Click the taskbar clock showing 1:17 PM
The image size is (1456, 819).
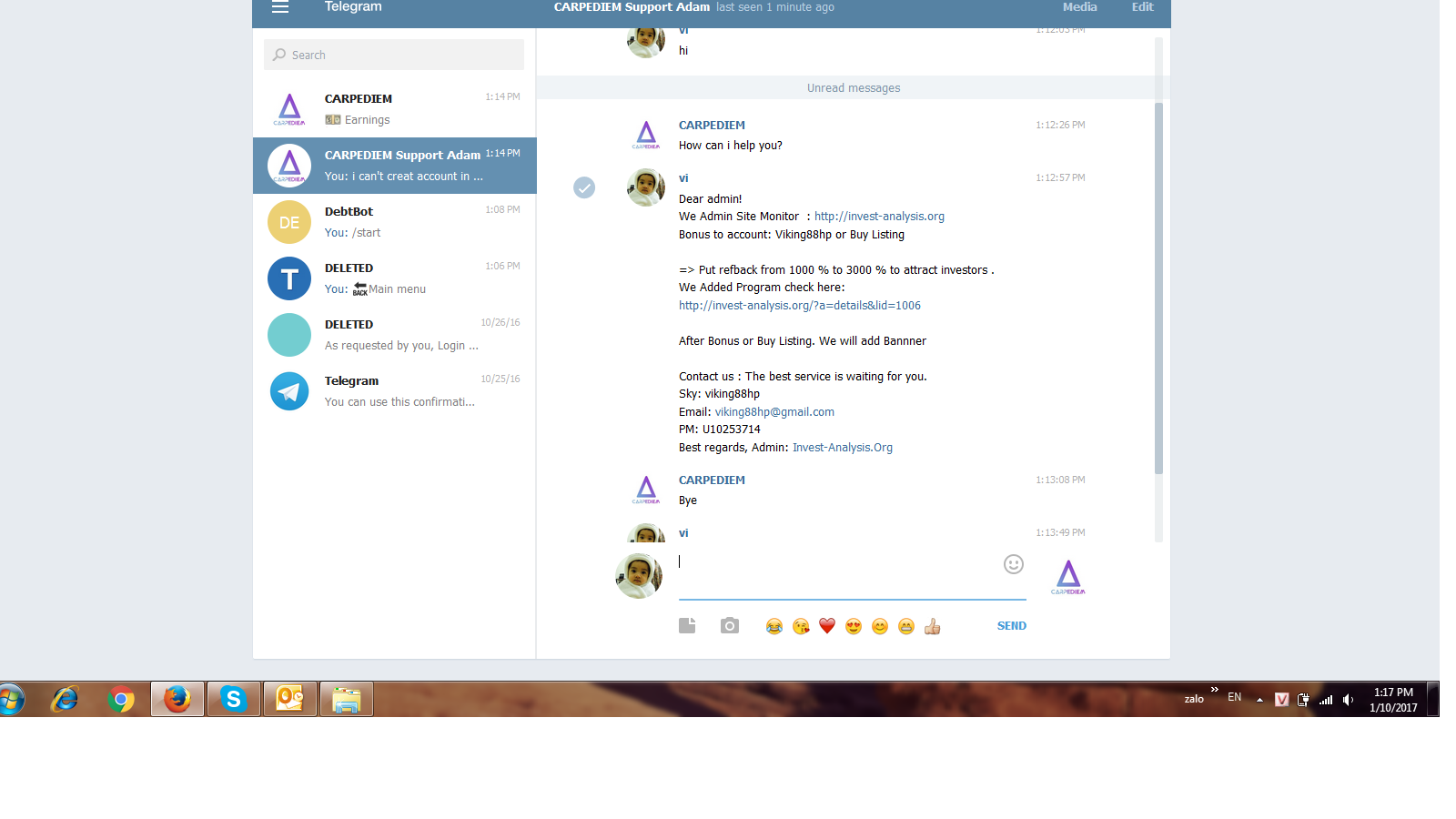[x=1393, y=700]
